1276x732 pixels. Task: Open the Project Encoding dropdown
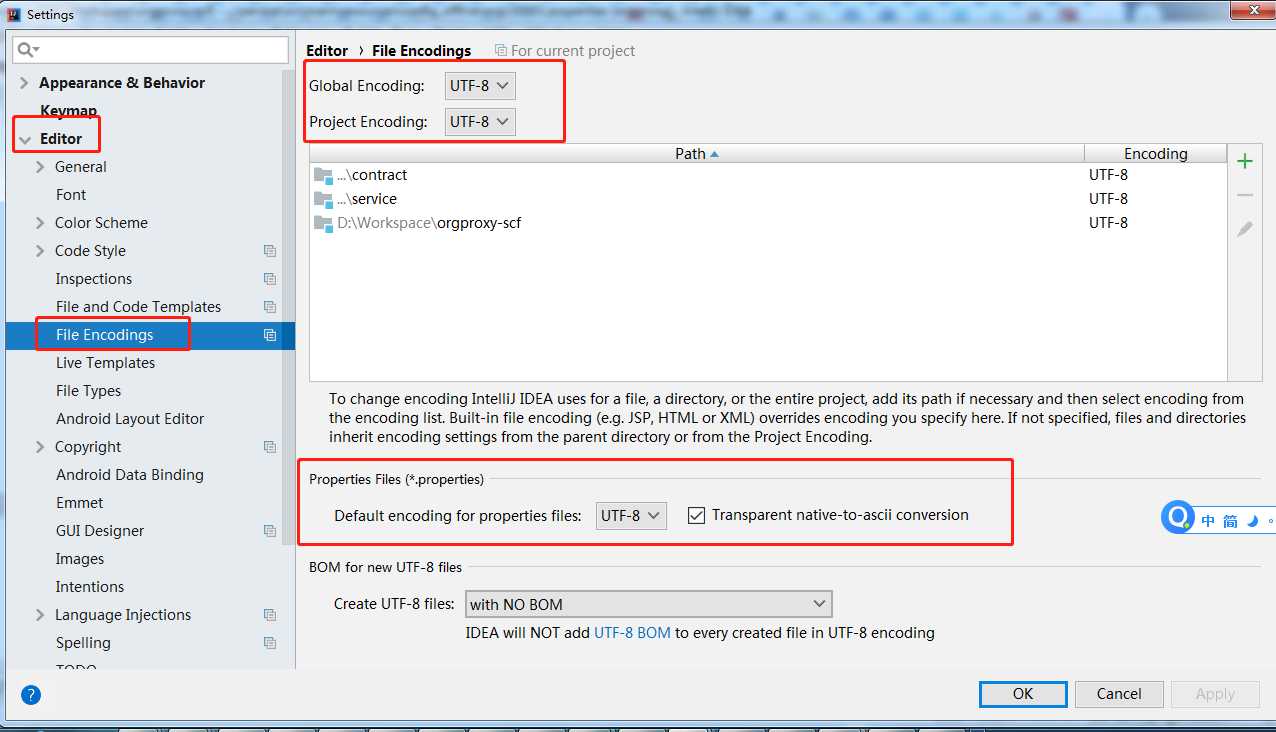[x=480, y=122]
